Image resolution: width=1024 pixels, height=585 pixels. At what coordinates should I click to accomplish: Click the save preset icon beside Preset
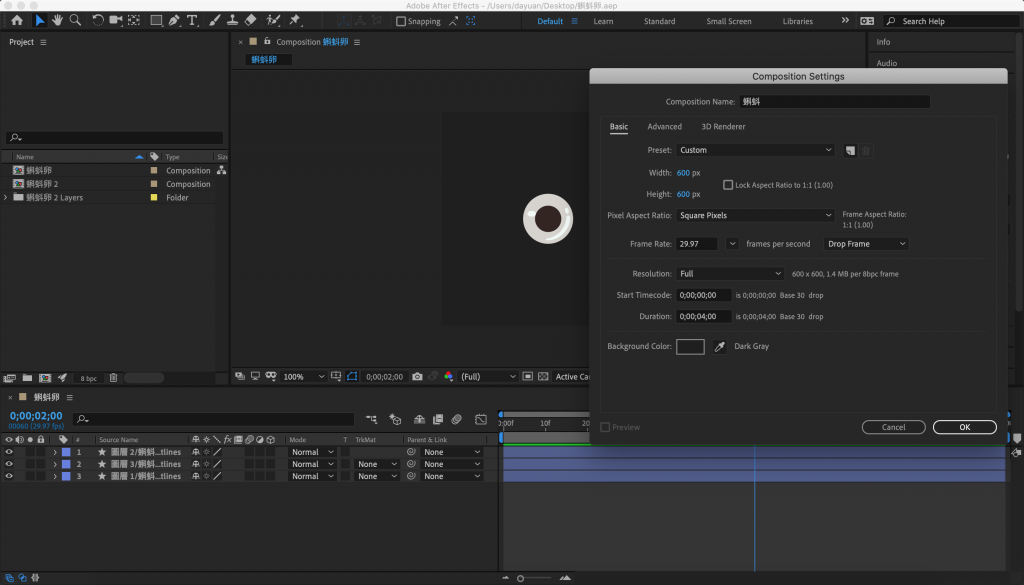[x=850, y=150]
